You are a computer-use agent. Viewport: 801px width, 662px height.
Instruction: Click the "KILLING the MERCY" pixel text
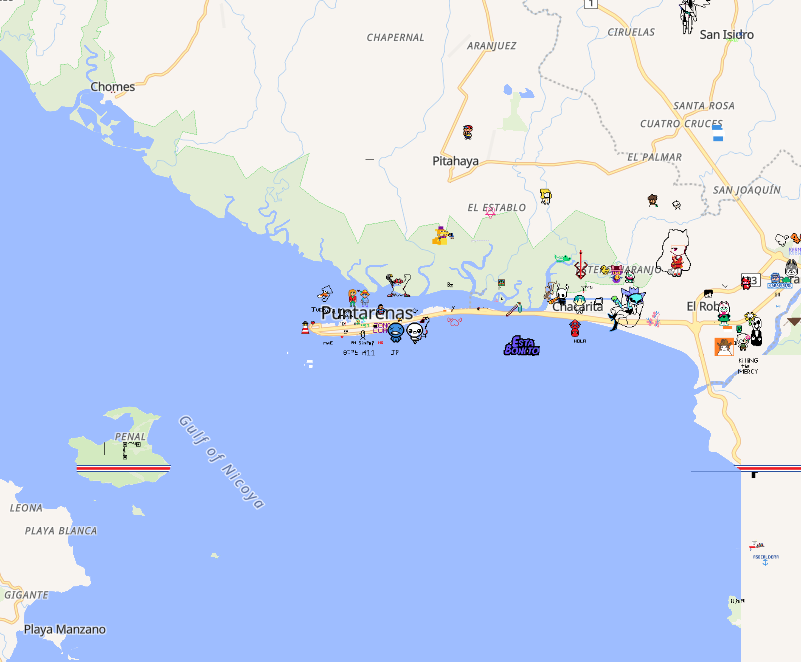(748, 366)
